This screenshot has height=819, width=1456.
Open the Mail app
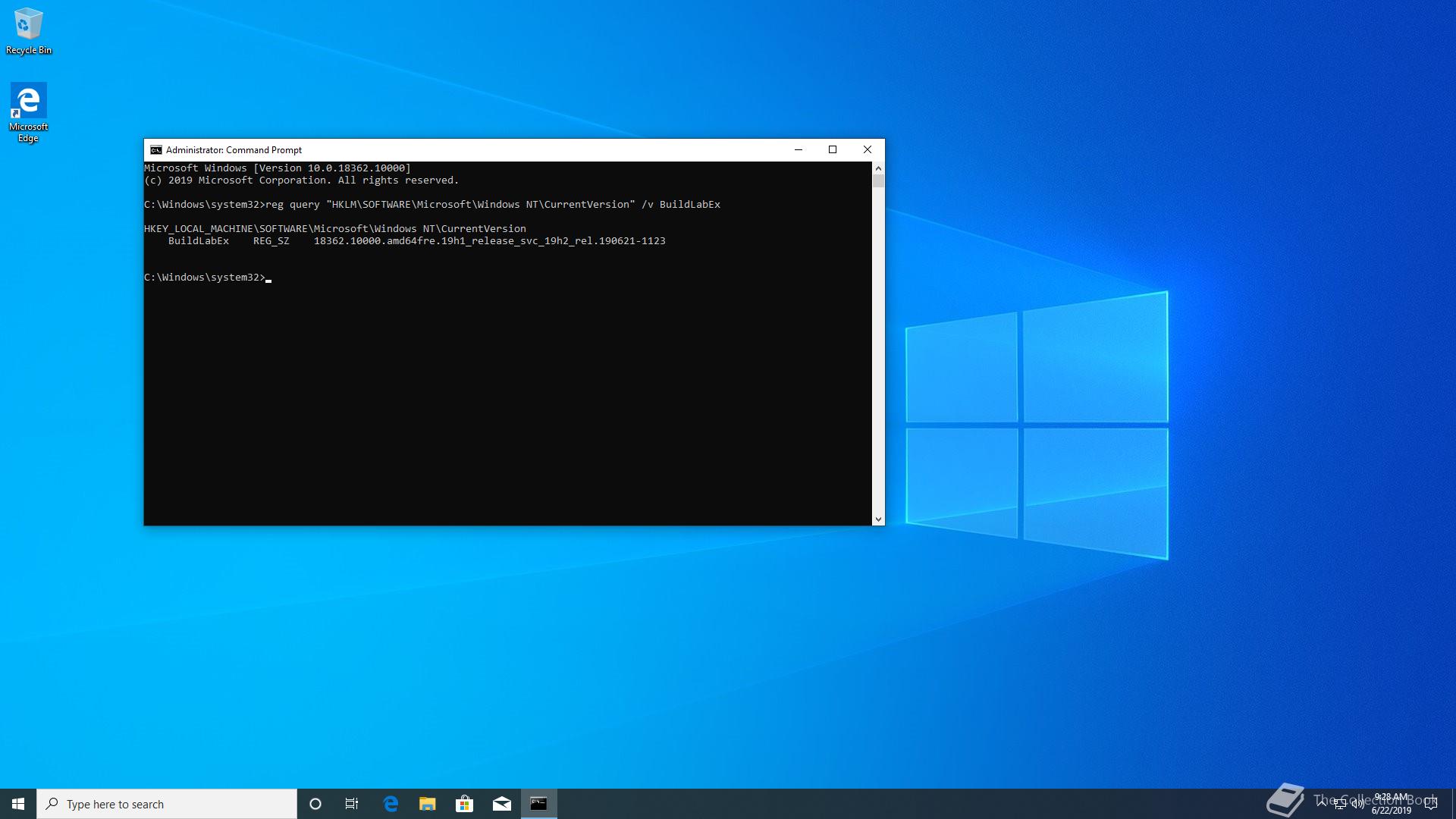502,803
